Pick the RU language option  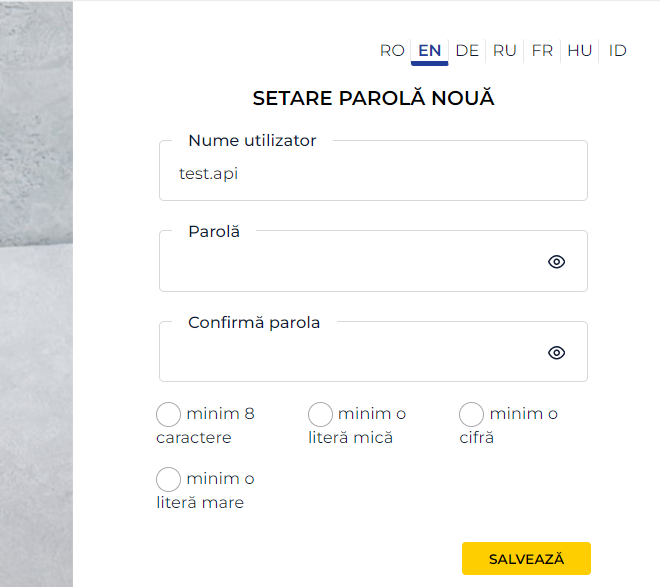[x=505, y=50]
